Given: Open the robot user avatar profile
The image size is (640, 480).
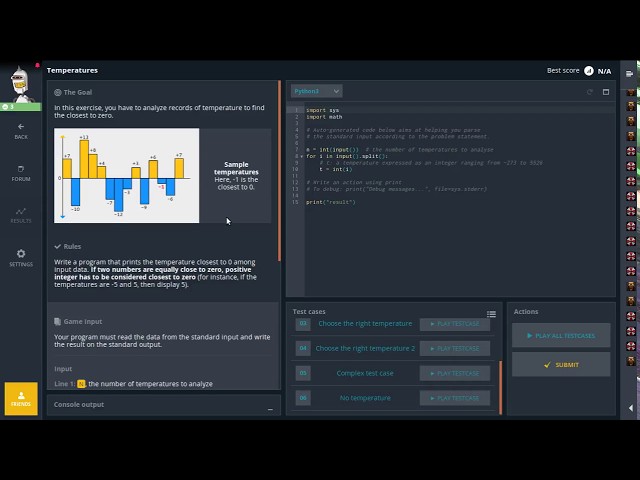Looking at the screenshot, I should (x=20, y=84).
